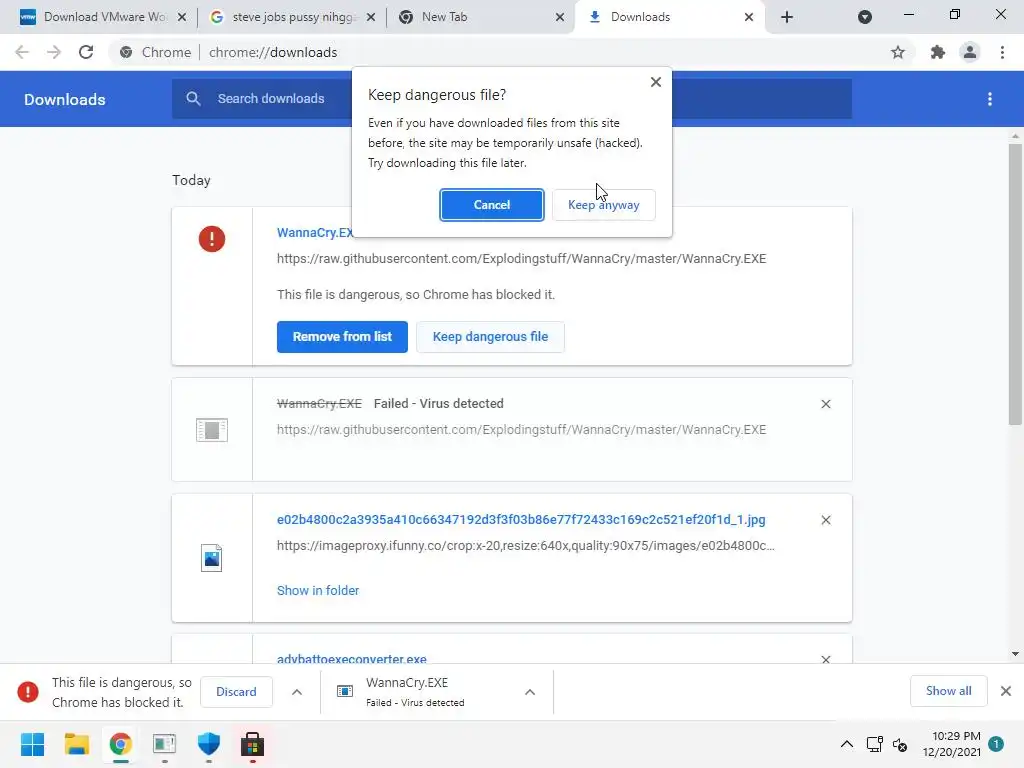
Task: Open the Windows Start menu
Action: (x=32, y=744)
